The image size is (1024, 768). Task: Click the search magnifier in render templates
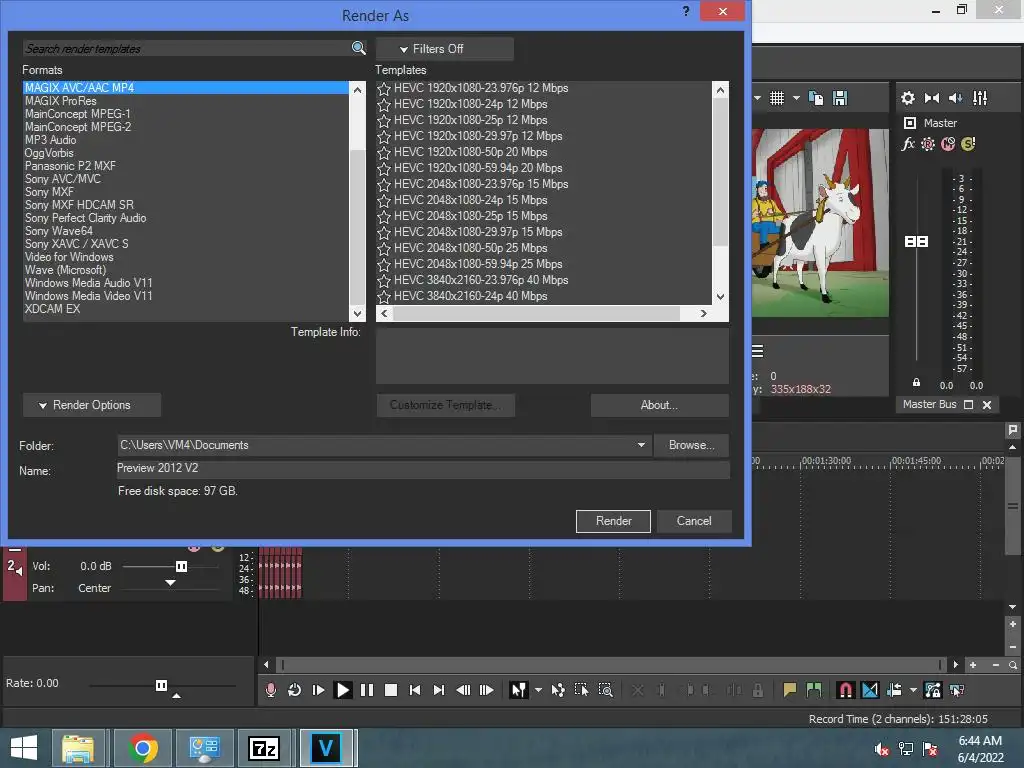point(359,48)
